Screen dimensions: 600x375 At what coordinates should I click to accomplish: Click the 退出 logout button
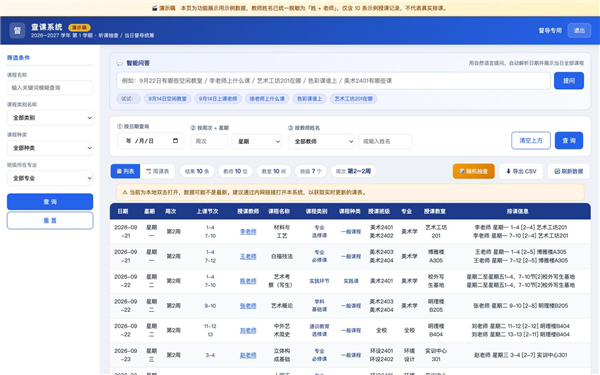579,31
